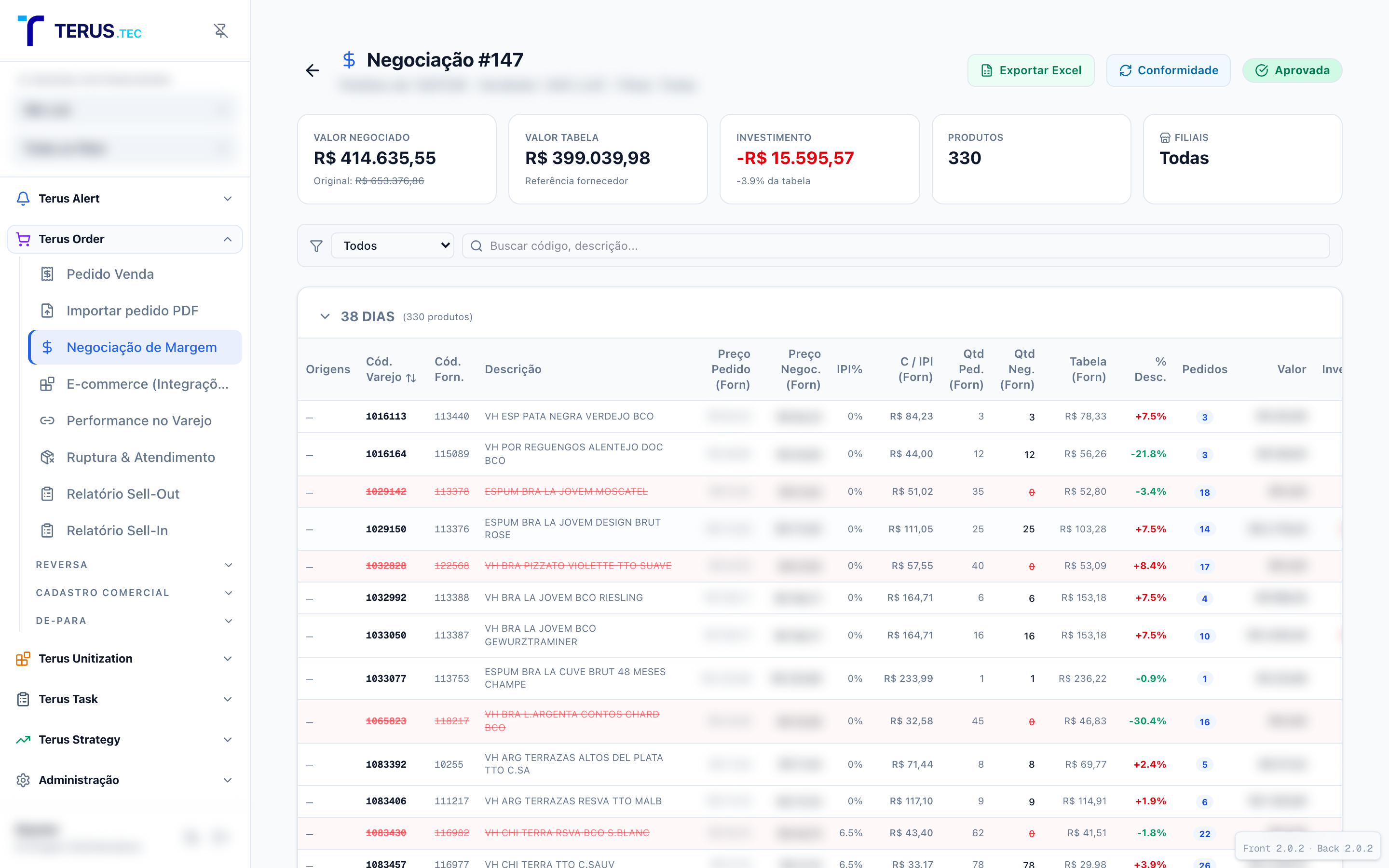The height and width of the screenshot is (868, 1389).
Task: Open Ruptura & Atendimento menu item
Action: click(x=136, y=457)
